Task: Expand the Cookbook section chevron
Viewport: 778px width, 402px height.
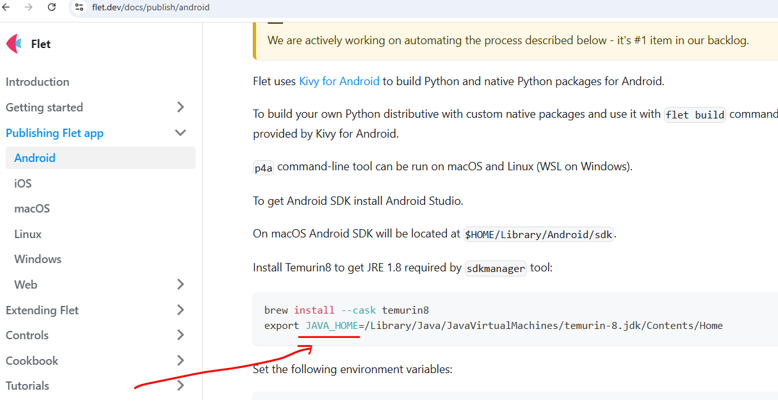Action: click(x=180, y=361)
